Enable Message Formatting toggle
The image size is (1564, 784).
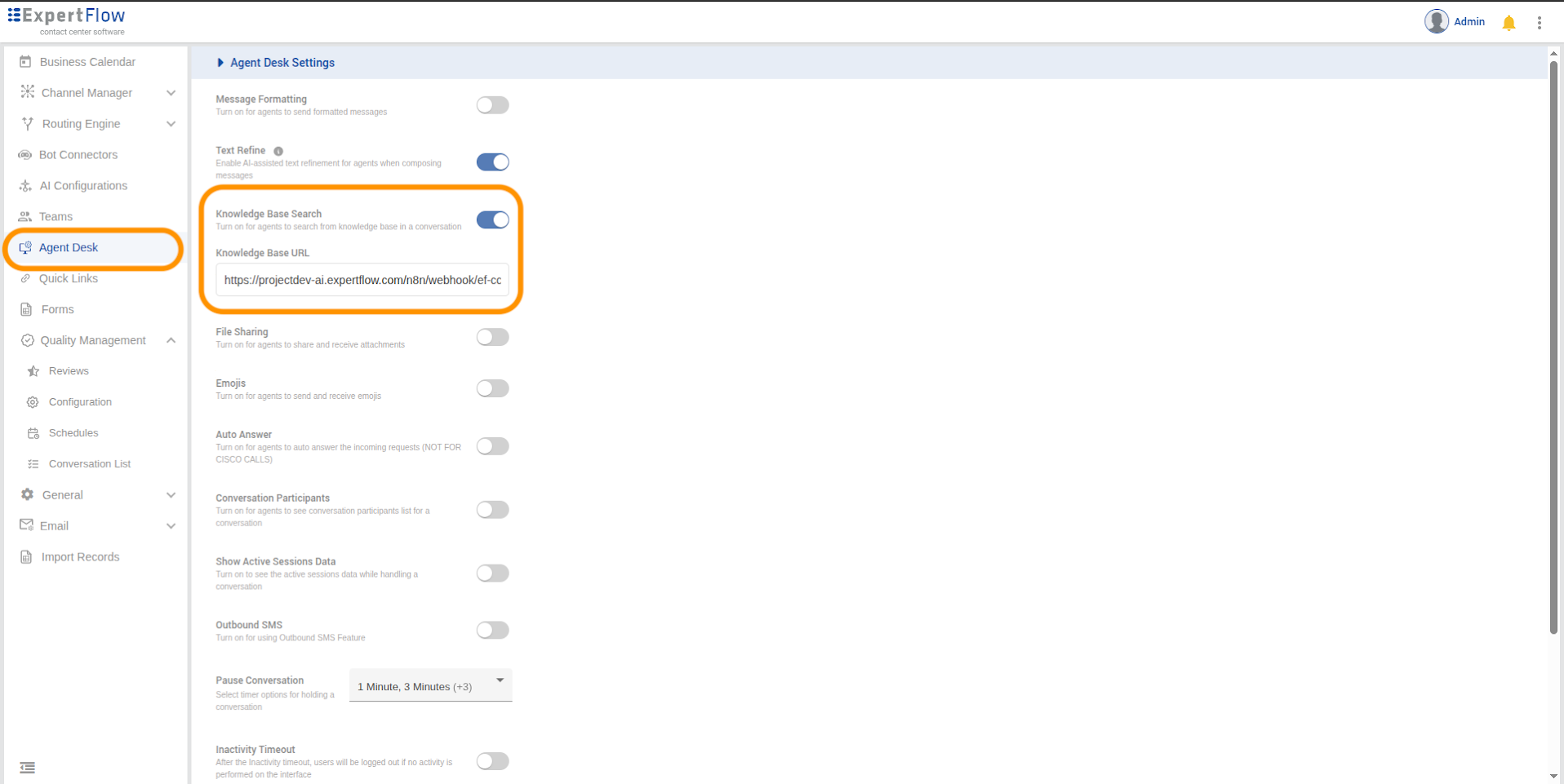pyautogui.click(x=493, y=105)
